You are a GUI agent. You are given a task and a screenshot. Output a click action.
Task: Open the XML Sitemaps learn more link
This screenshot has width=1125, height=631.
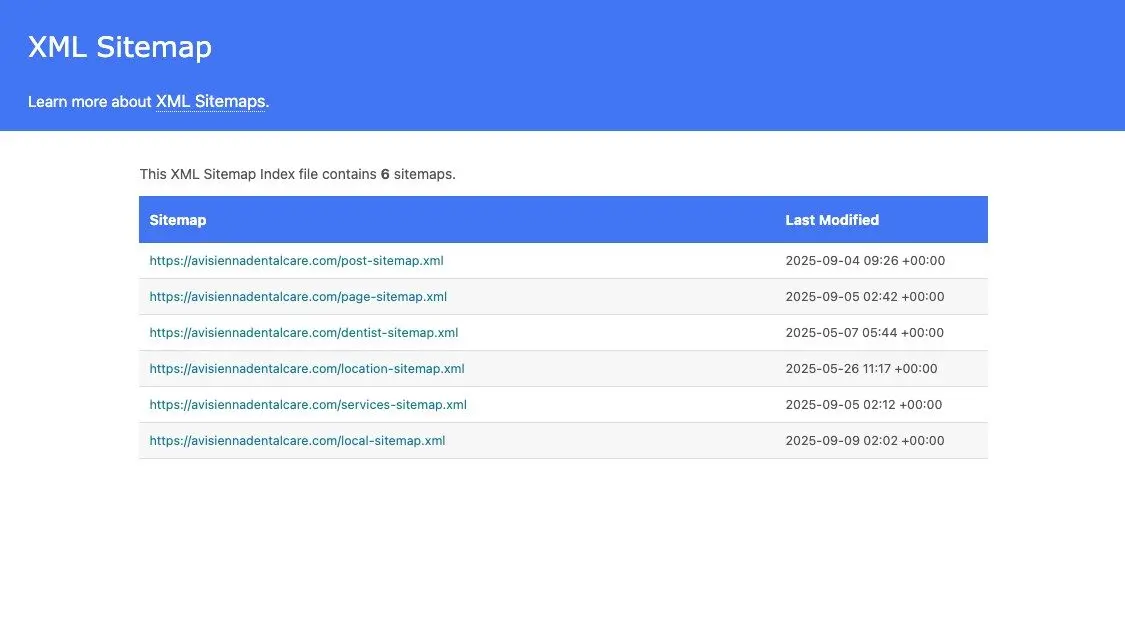point(210,102)
